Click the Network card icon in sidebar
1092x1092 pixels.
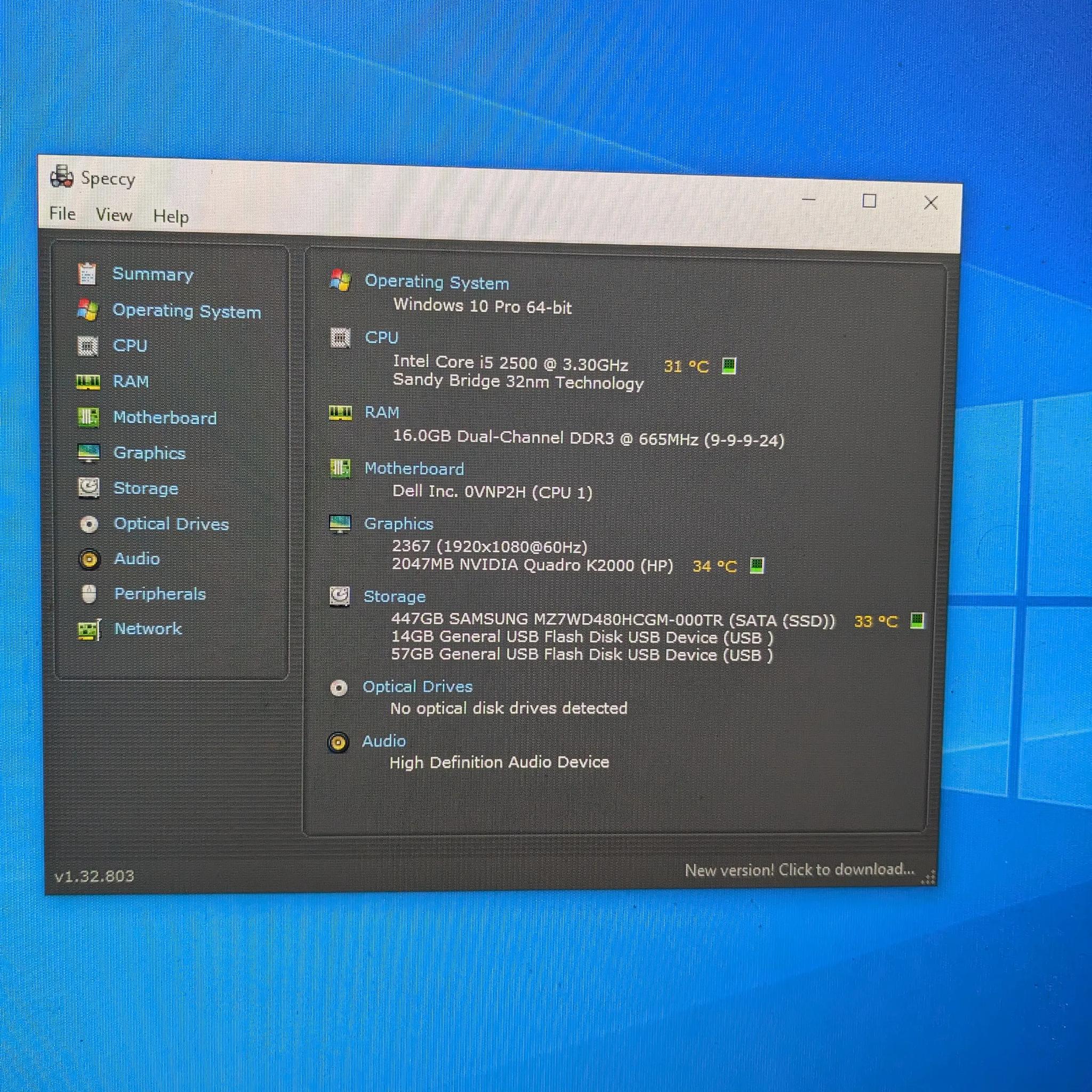click(x=89, y=630)
